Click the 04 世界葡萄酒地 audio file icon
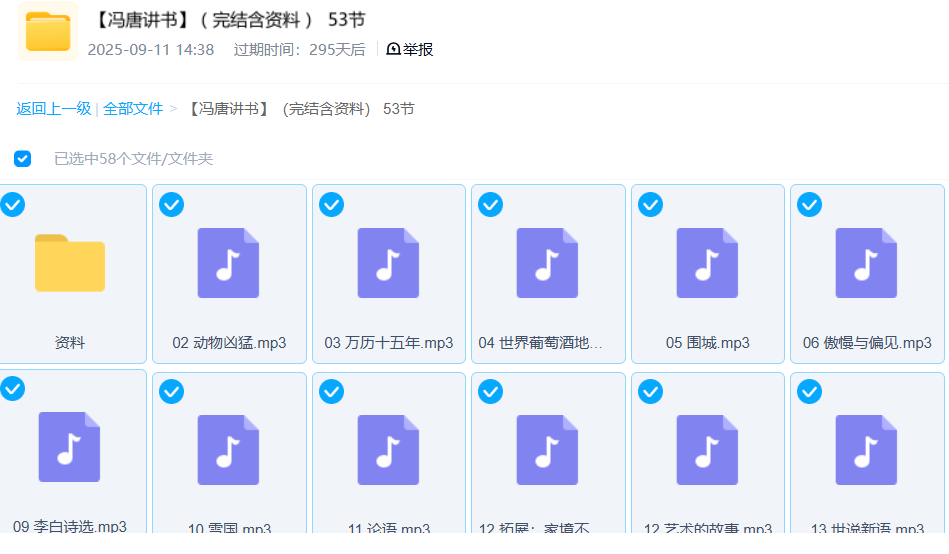This screenshot has height=554, width=949. (547, 263)
